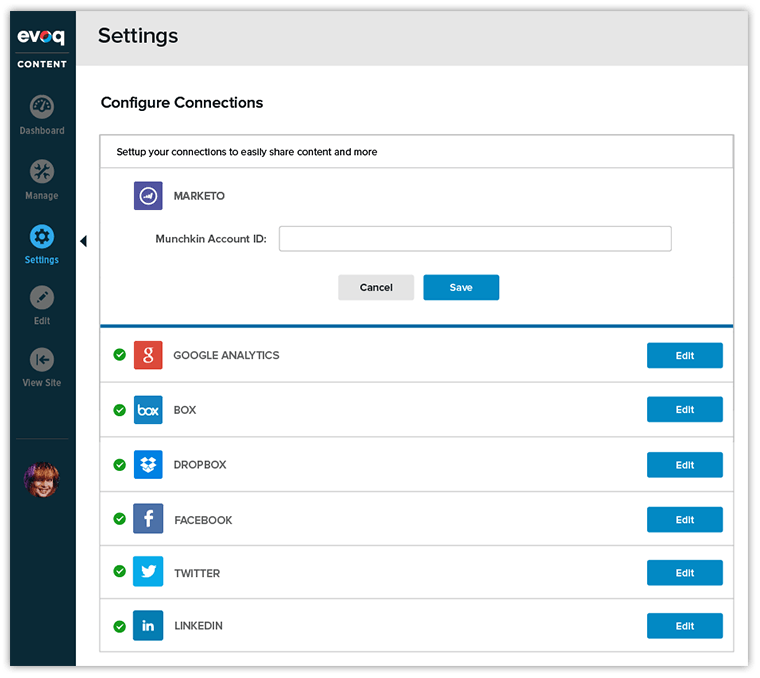Click the Evoq Content logo
Screen dimensions: 760x678
[x=41, y=46]
